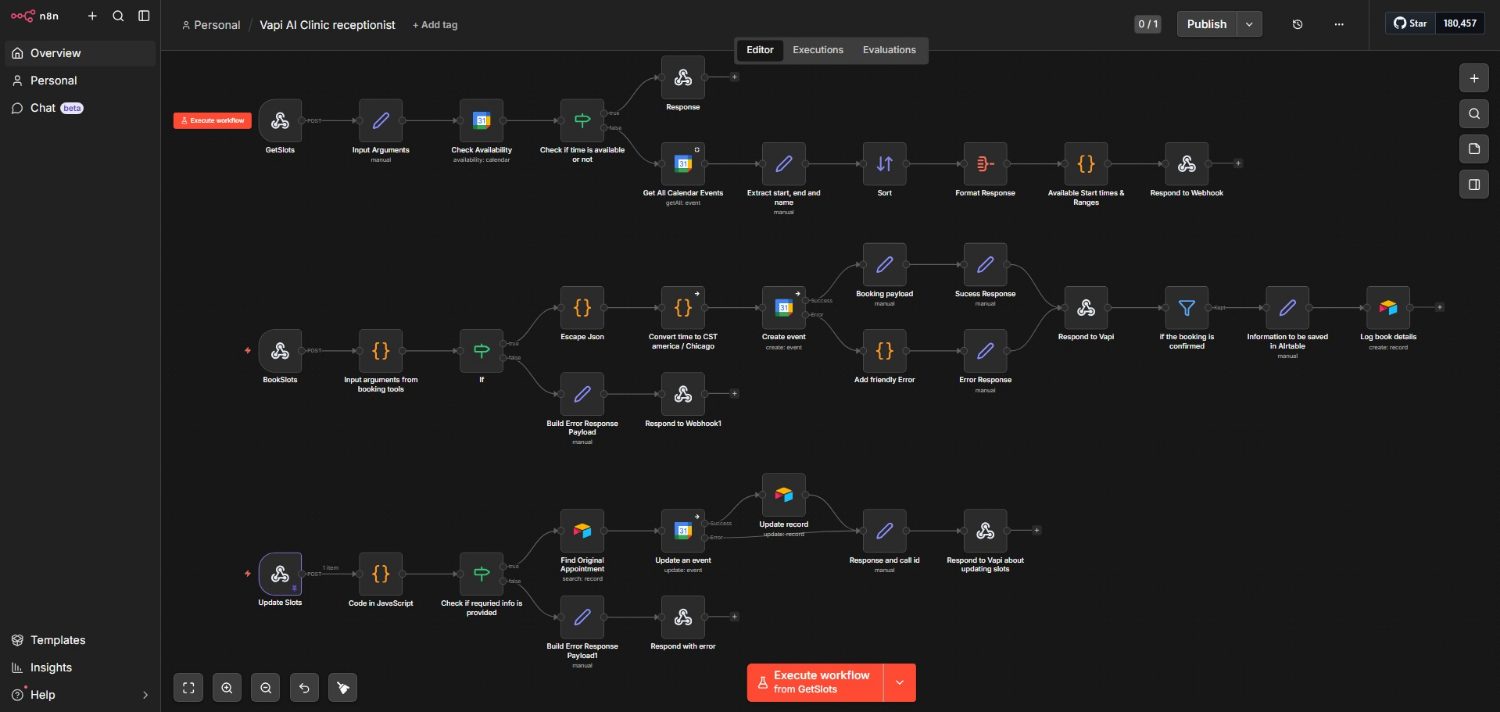
Task: Open Chat beta in the sidebar
Action: pyautogui.click(x=80, y=108)
